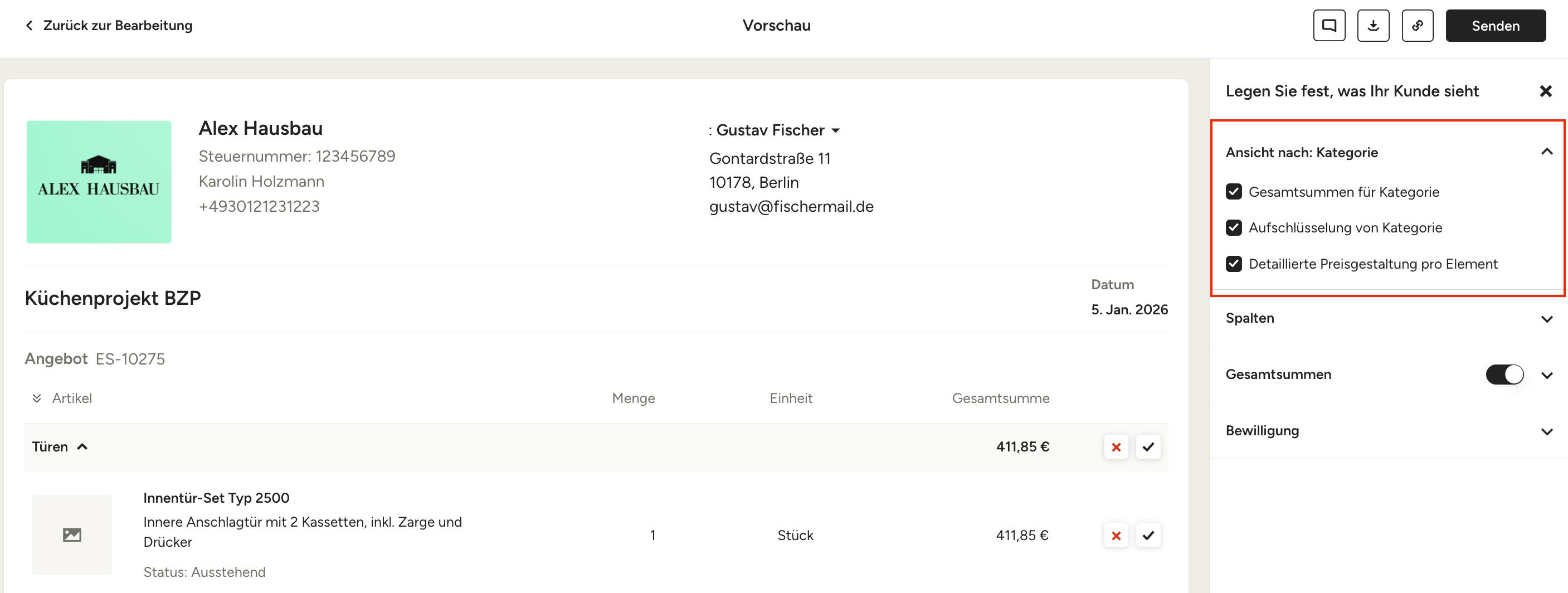Collapse the Ansicht nach: Kategorie section

pyautogui.click(x=1546, y=152)
